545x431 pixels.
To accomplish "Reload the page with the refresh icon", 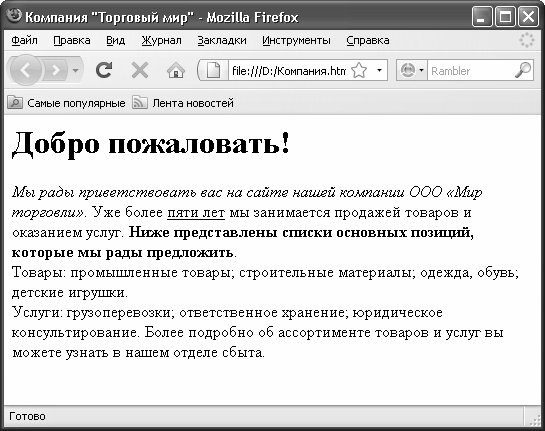I will pos(104,70).
